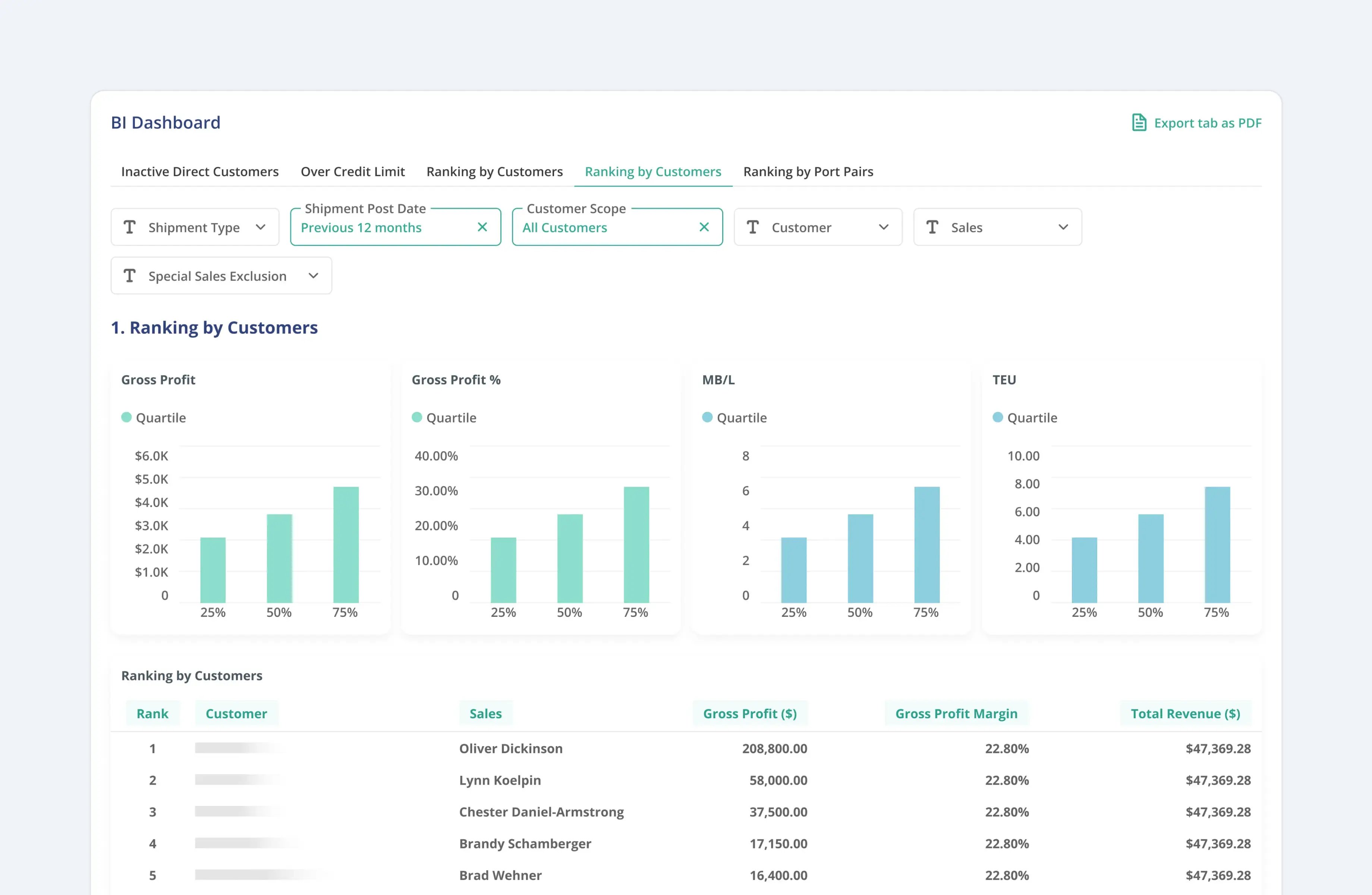
Task: Switch to the Over Credit Limit tab
Action: [352, 171]
